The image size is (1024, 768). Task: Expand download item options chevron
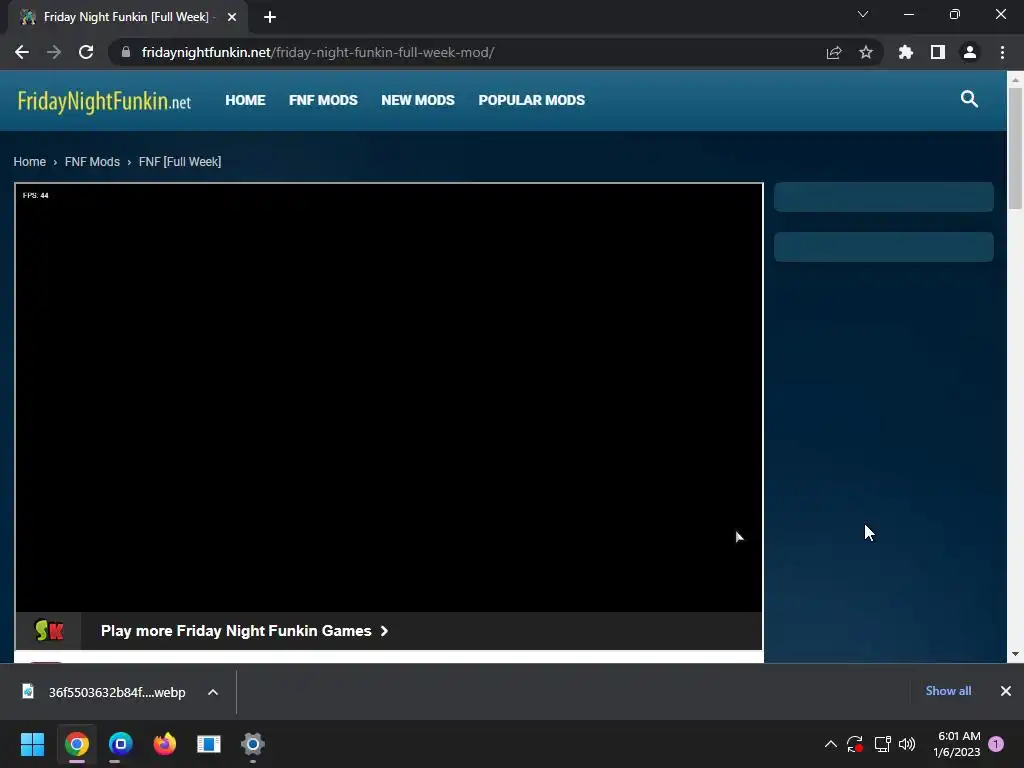pos(213,692)
